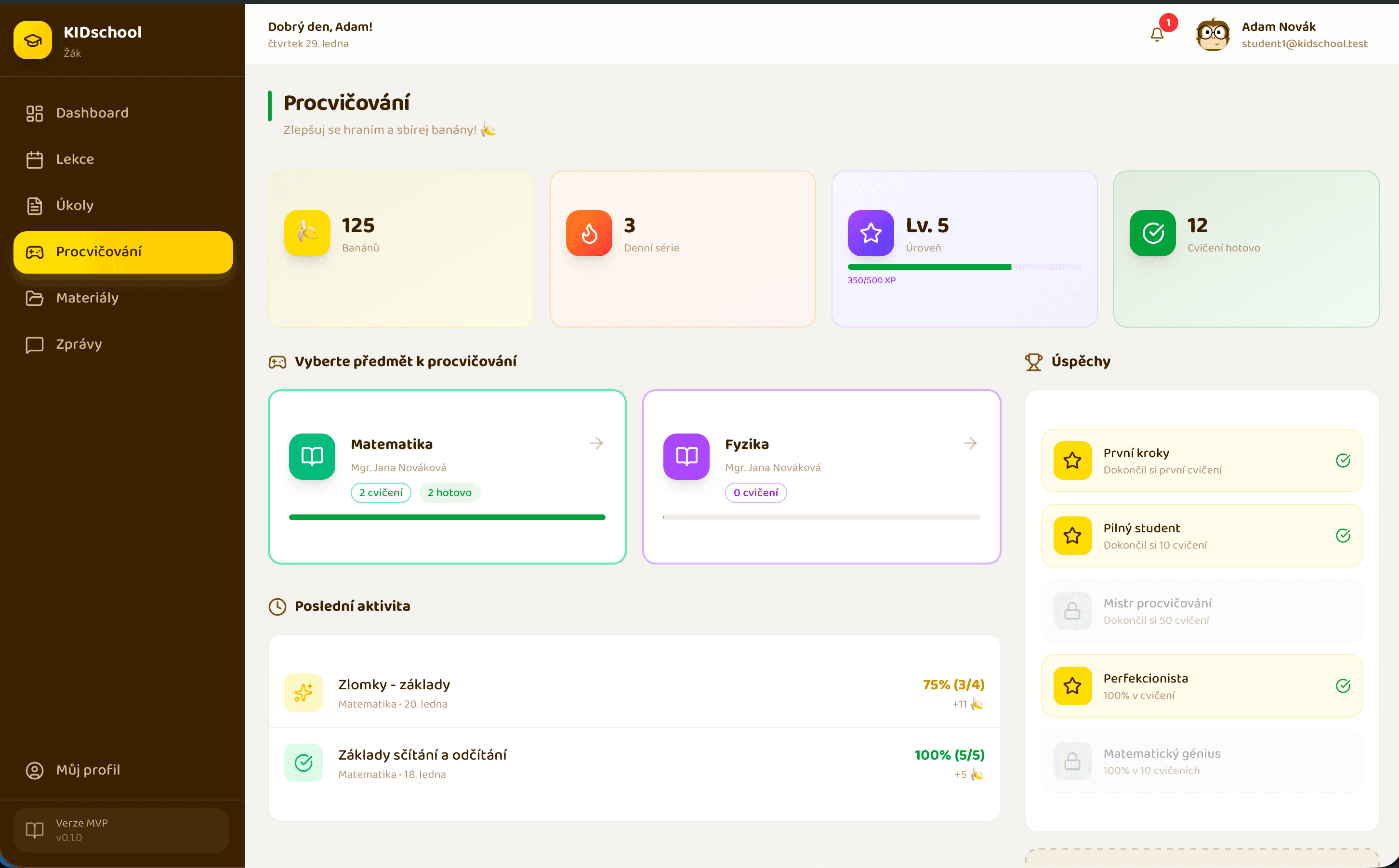Screen dimensions: 1399x868
Task: Click the yellow banana icon tile
Action: 307,233
